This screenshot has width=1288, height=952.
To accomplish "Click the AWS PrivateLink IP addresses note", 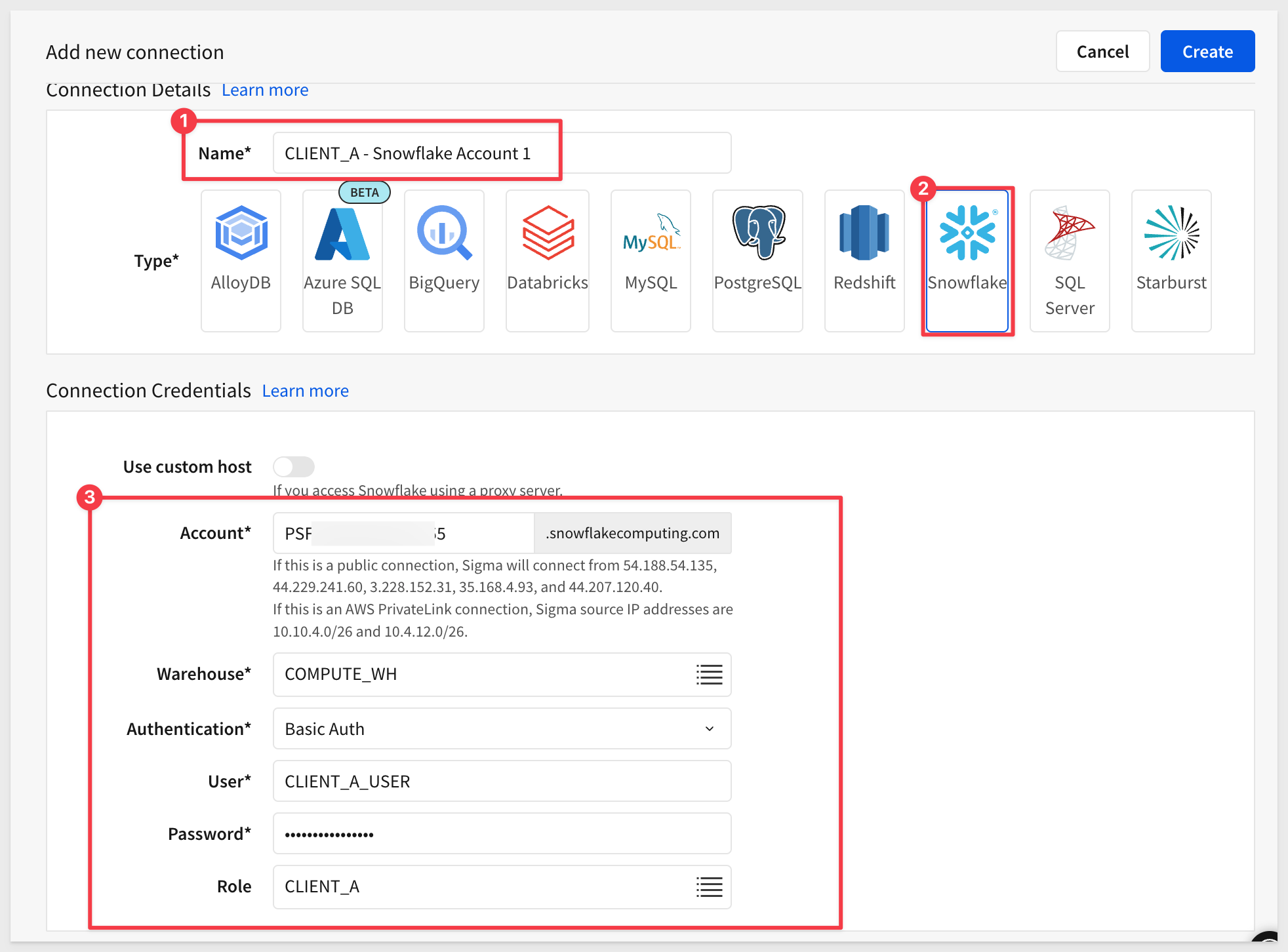I will [x=503, y=620].
